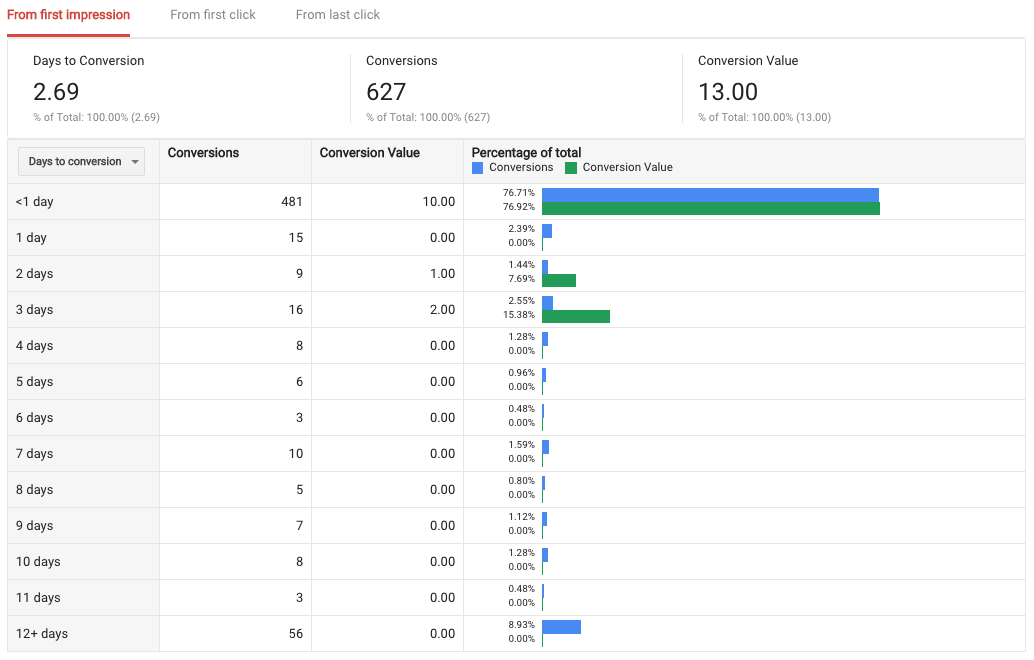Click the 7 days row label

pyautogui.click(x=35, y=454)
